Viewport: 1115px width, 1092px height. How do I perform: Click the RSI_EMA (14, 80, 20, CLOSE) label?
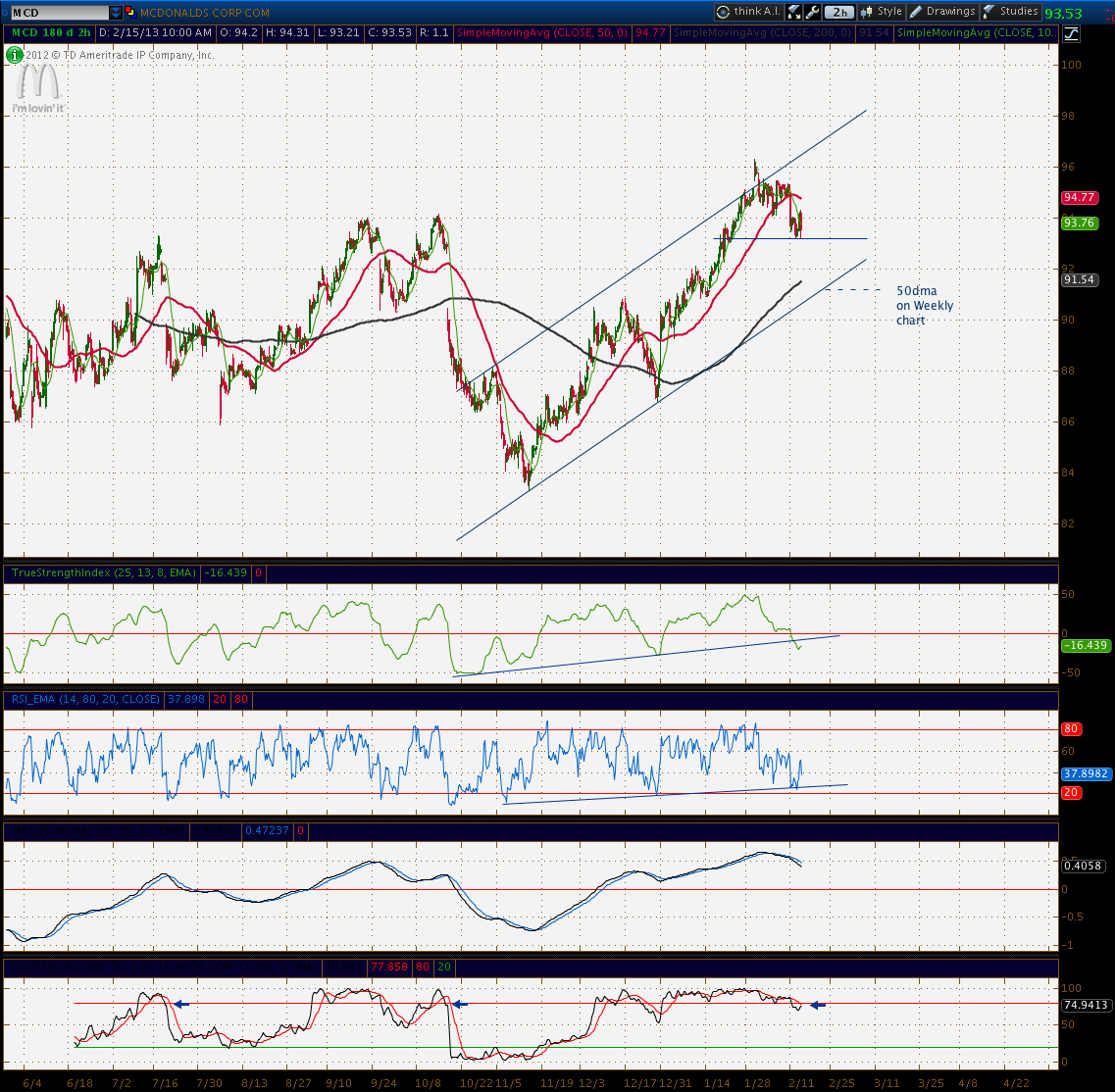pyautogui.click(x=85, y=700)
